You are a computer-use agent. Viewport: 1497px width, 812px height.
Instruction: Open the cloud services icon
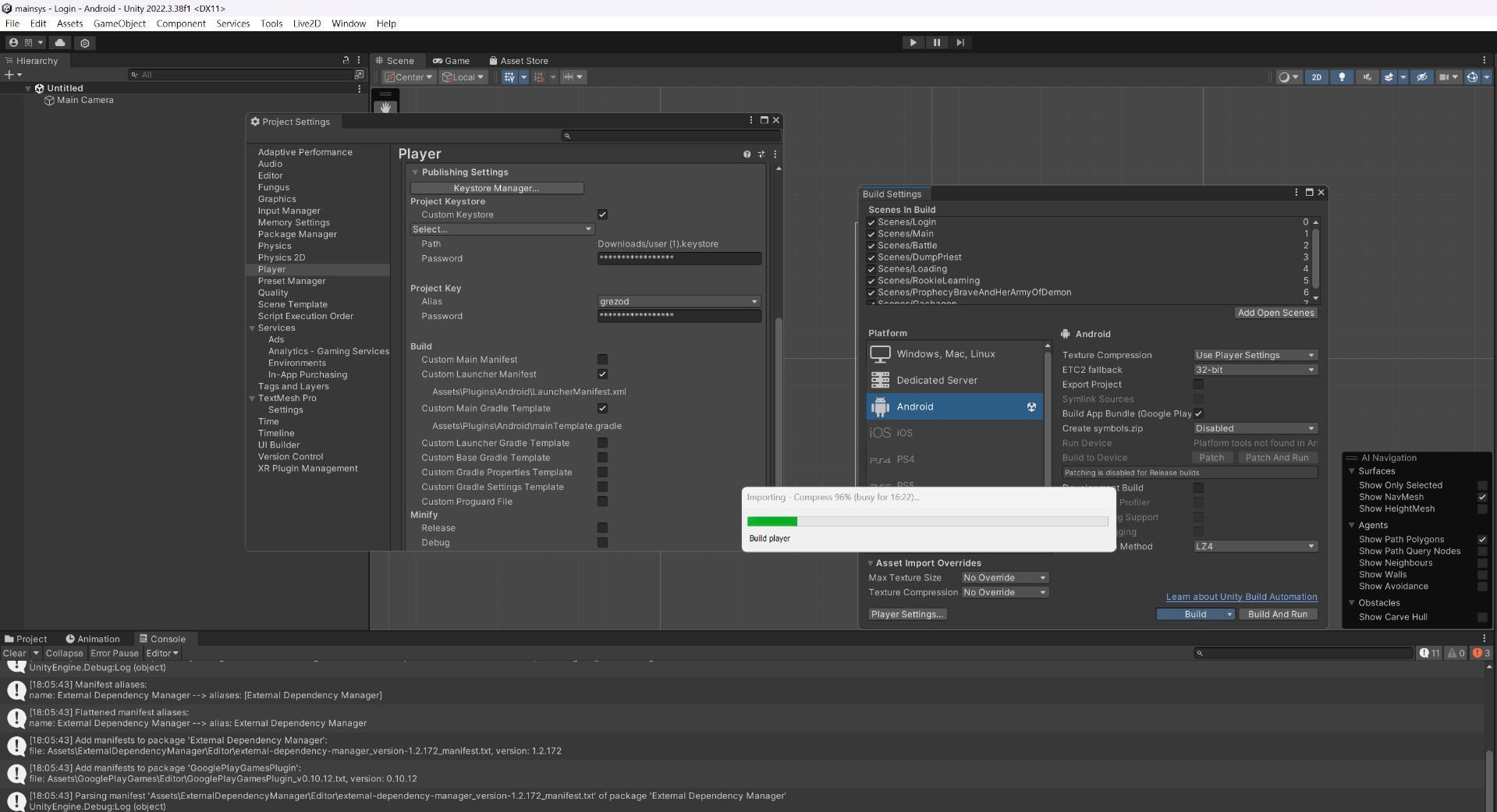[x=60, y=43]
